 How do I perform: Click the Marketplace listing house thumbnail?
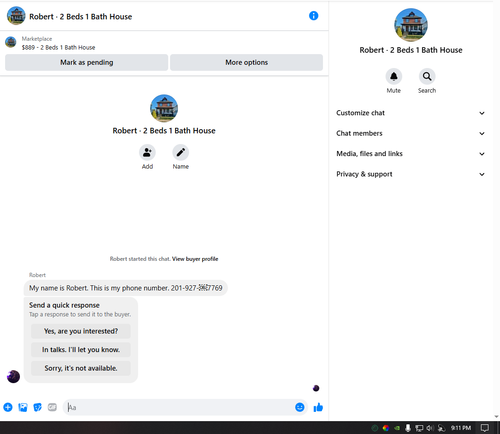pos(11,42)
